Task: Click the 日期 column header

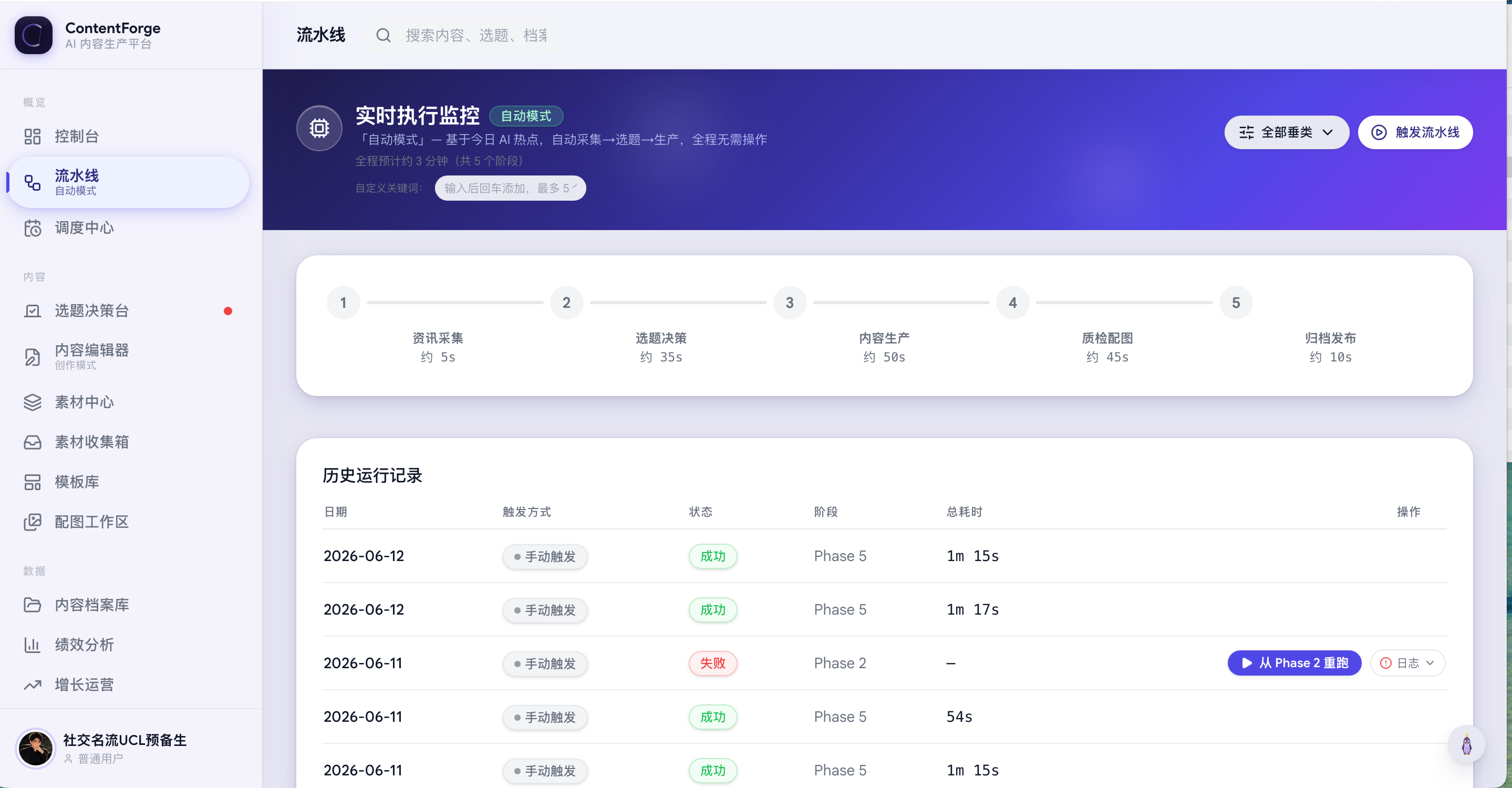Action: click(336, 512)
